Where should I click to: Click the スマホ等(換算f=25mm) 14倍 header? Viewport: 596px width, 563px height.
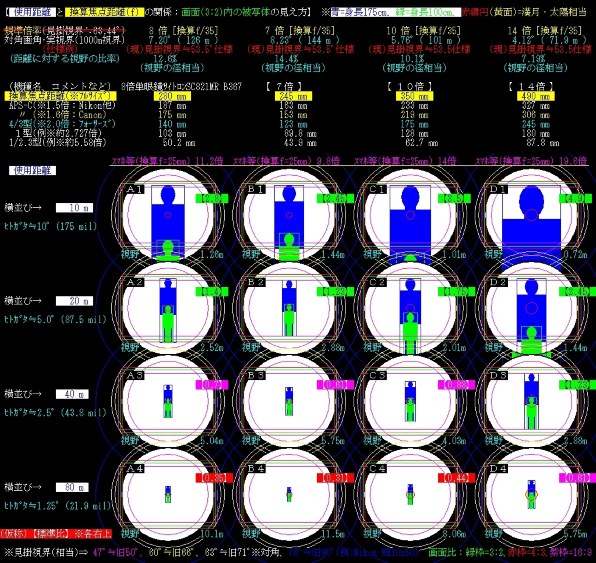tap(405, 161)
